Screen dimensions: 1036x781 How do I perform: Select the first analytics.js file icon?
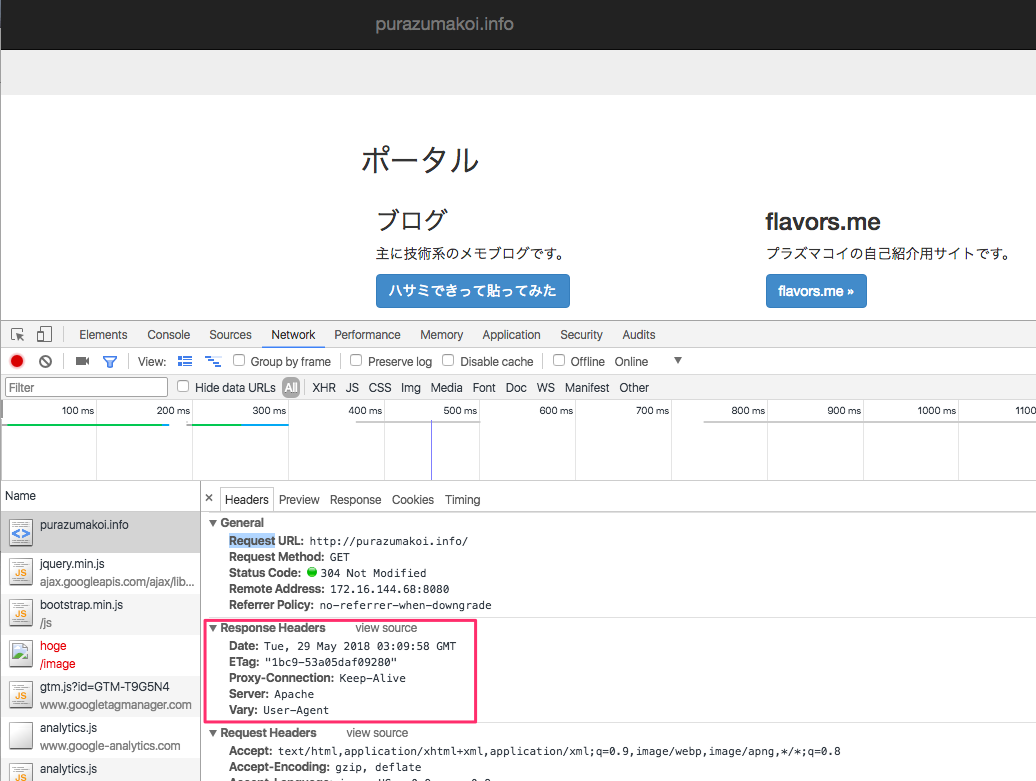pos(20,736)
